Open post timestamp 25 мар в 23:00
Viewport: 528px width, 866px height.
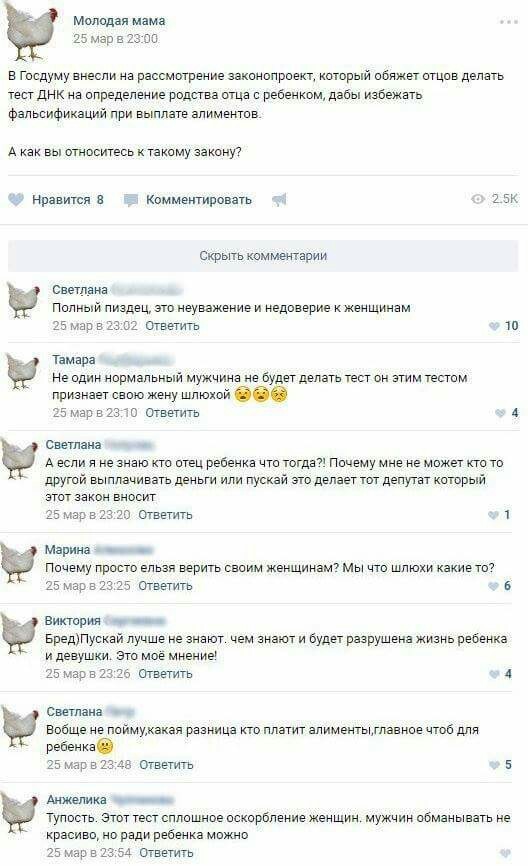pyautogui.click(x=115, y=39)
